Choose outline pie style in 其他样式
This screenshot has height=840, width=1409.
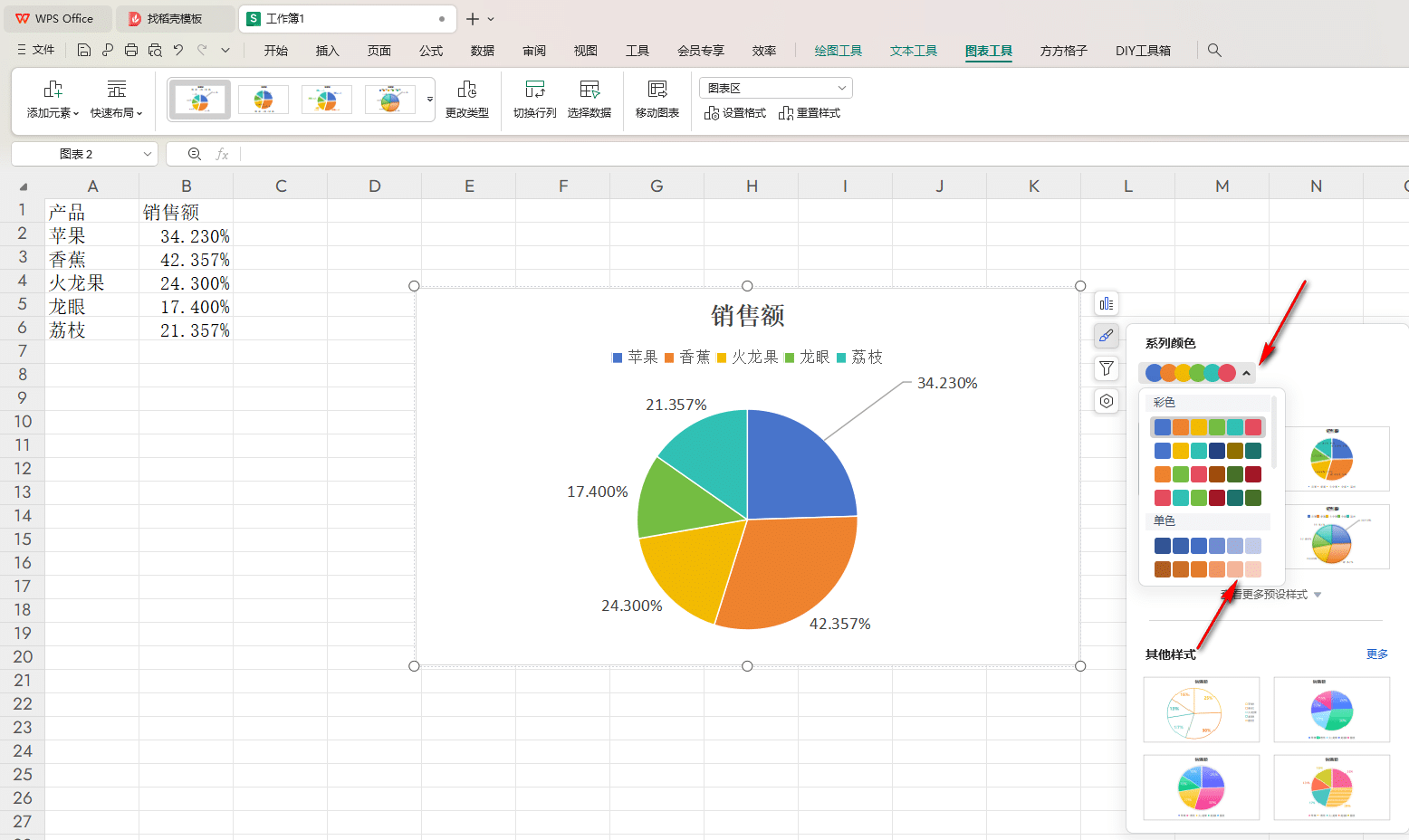click(1202, 710)
